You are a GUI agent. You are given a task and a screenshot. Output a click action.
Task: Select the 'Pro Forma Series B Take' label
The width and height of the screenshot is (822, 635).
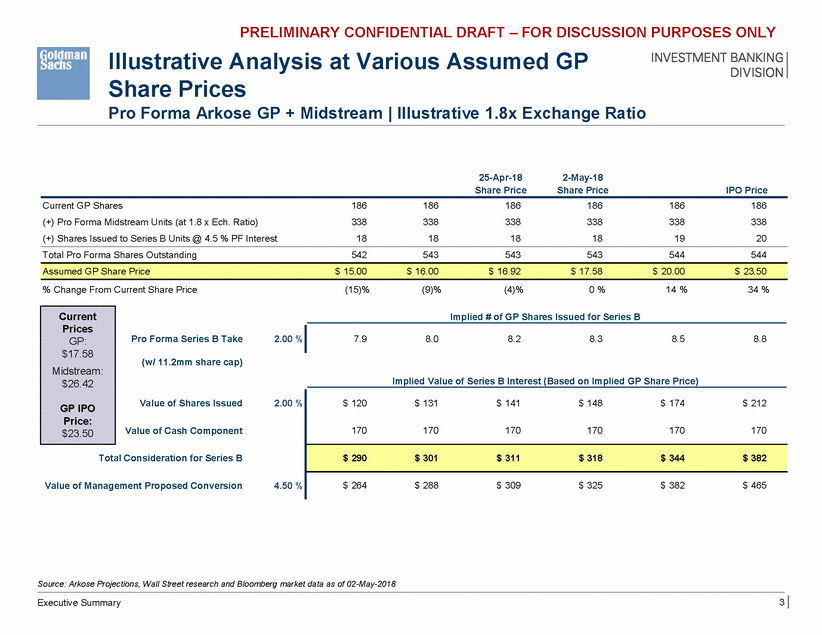(x=187, y=339)
